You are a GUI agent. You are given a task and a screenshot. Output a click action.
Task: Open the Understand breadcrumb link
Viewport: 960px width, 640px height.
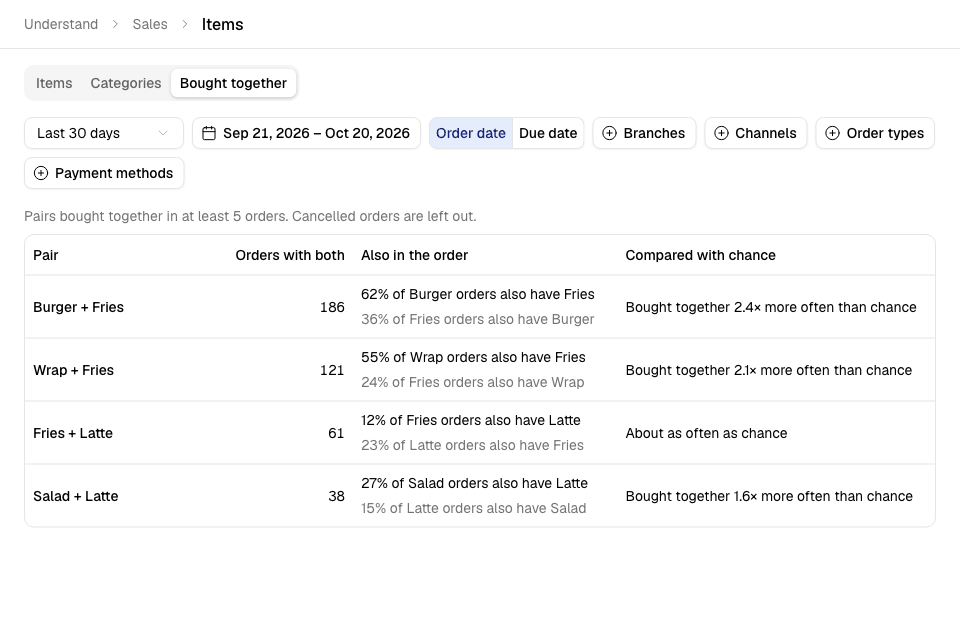(x=61, y=24)
